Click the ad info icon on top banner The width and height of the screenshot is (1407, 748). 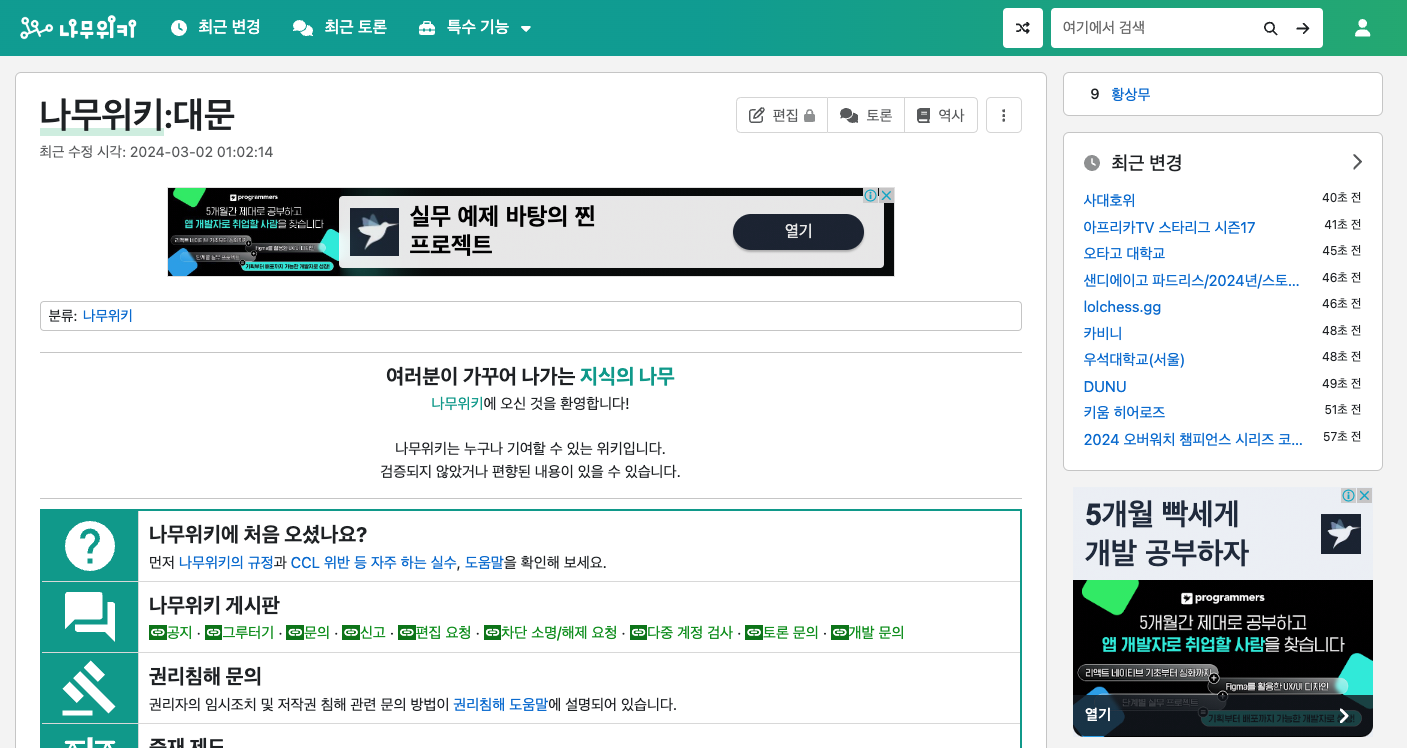pos(870,195)
